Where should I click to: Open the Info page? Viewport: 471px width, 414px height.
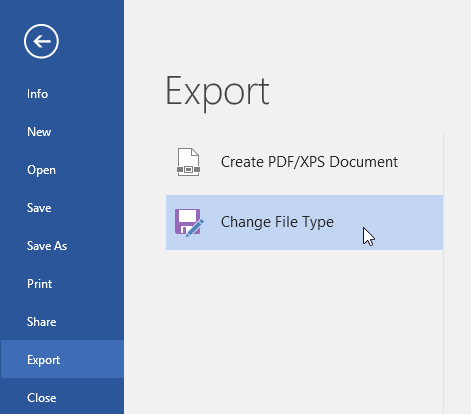tap(37, 94)
